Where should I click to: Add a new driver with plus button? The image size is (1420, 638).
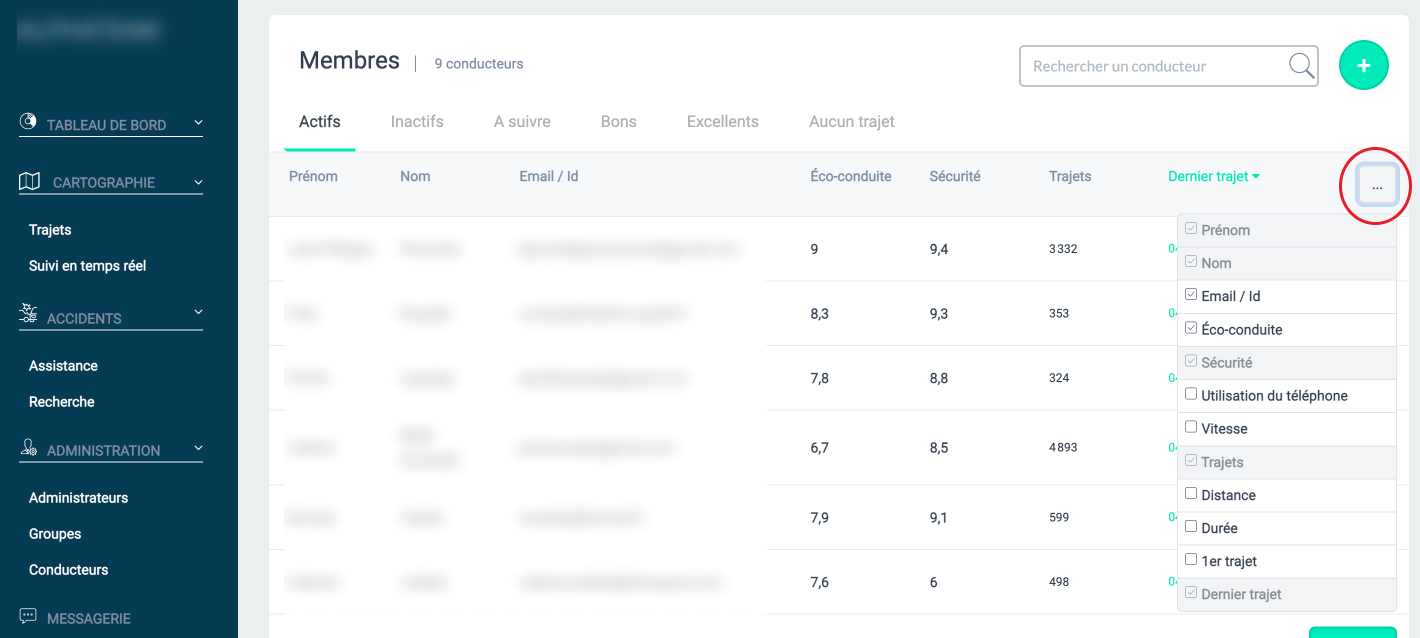(x=1364, y=65)
